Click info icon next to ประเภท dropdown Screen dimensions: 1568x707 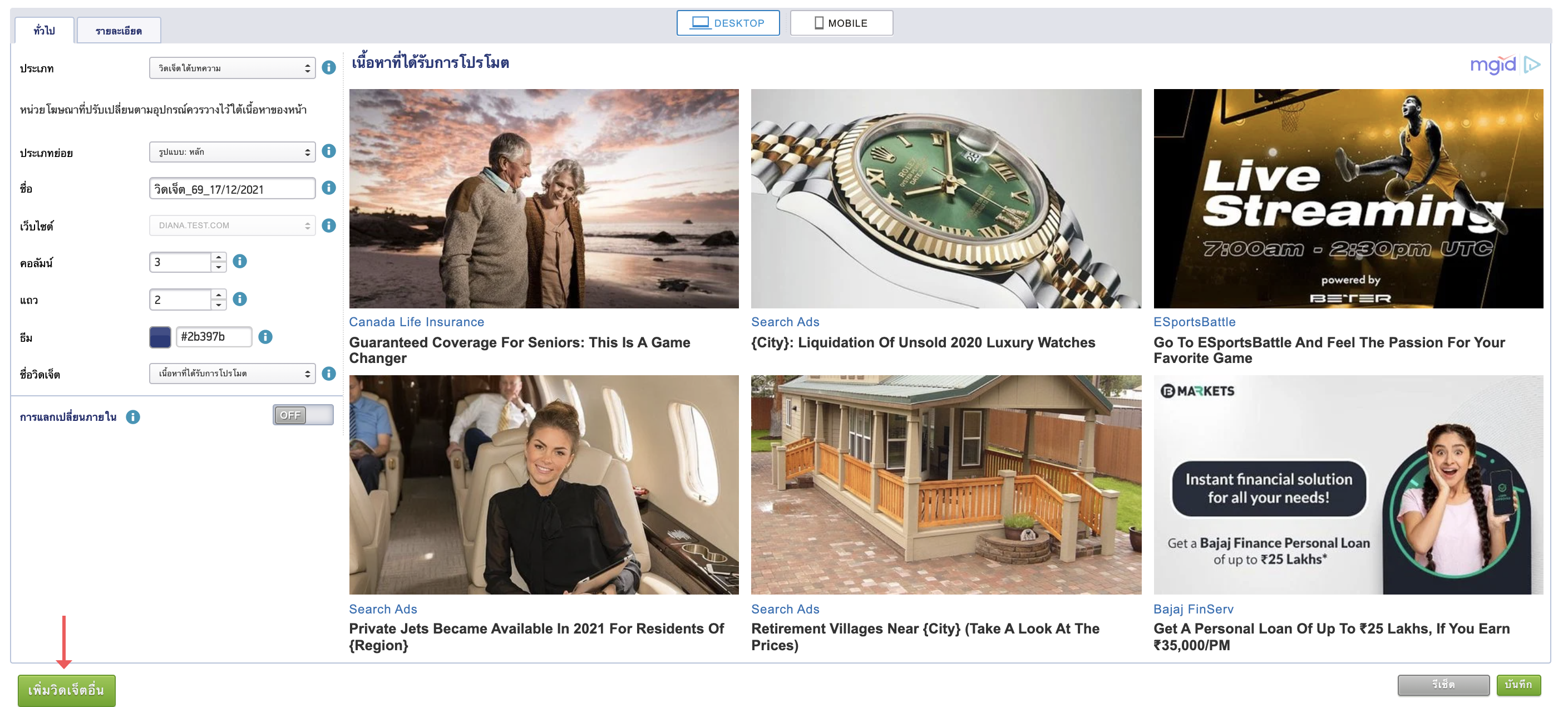click(329, 67)
